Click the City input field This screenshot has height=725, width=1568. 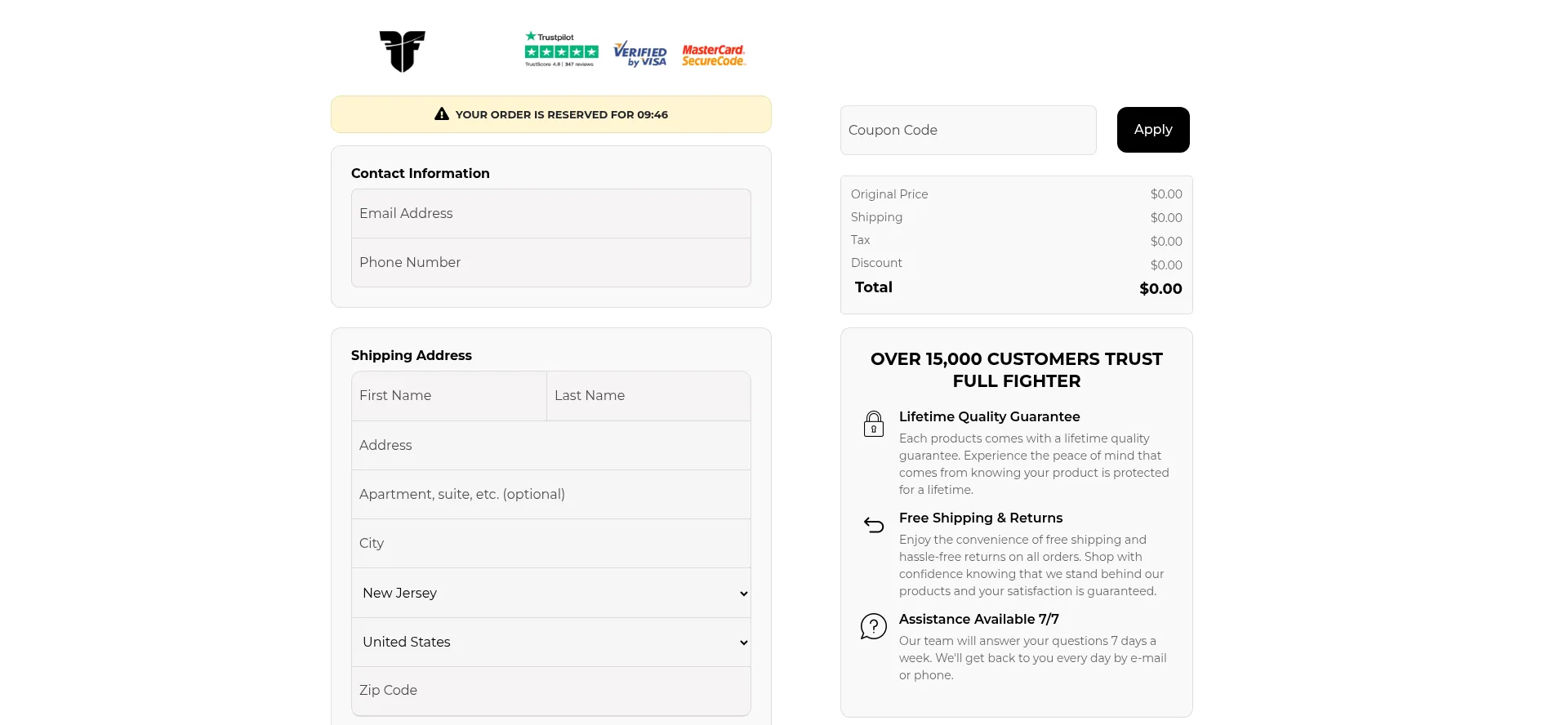point(551,543)
